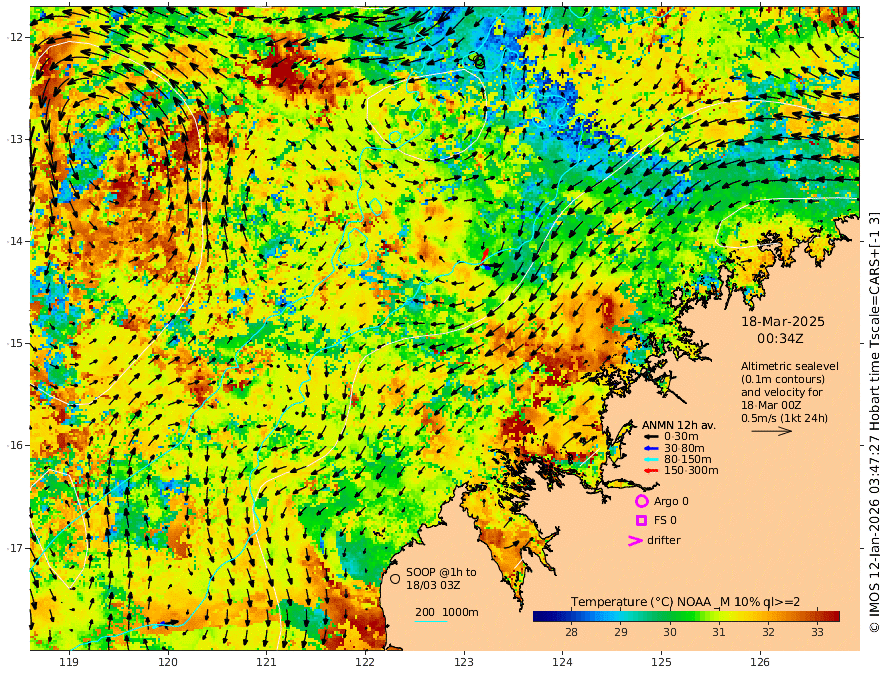Click the colorbar tick label 28

(571, 632)
